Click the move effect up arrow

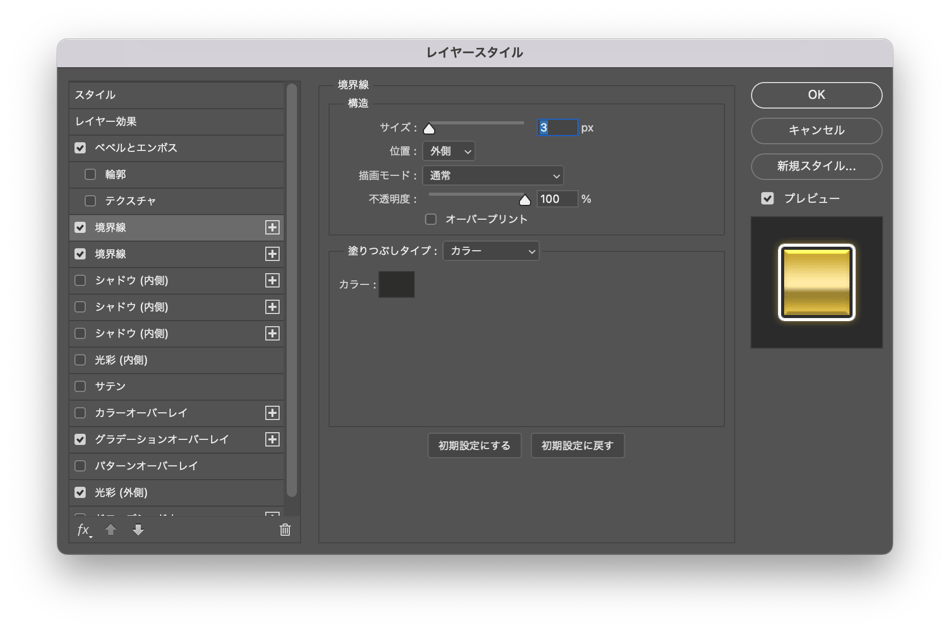click(111, 530)
